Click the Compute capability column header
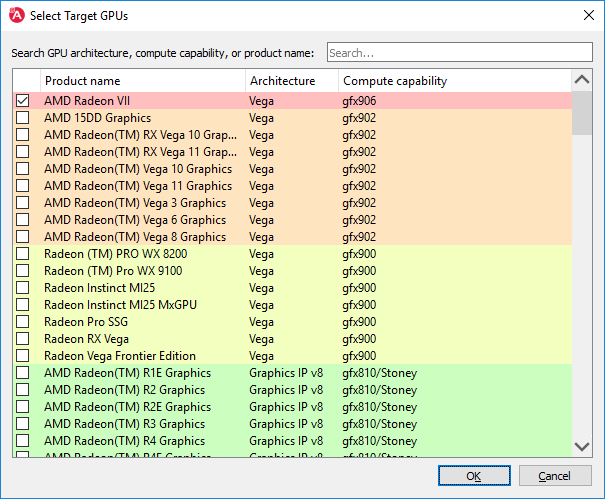The width and height of the screenshot is (605, 499). [454, 81]
